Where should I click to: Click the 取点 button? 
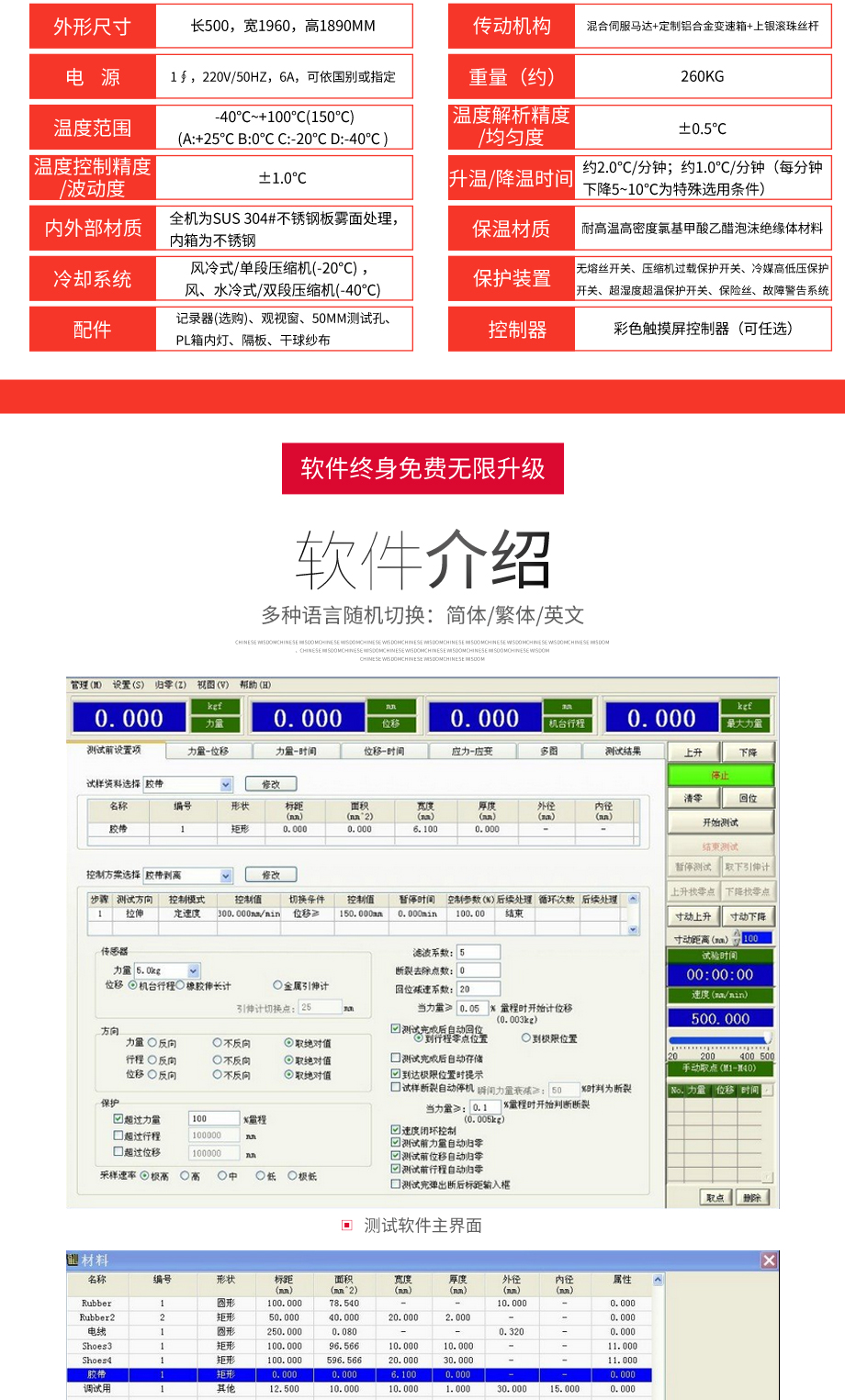click(x=715, y=1198)
